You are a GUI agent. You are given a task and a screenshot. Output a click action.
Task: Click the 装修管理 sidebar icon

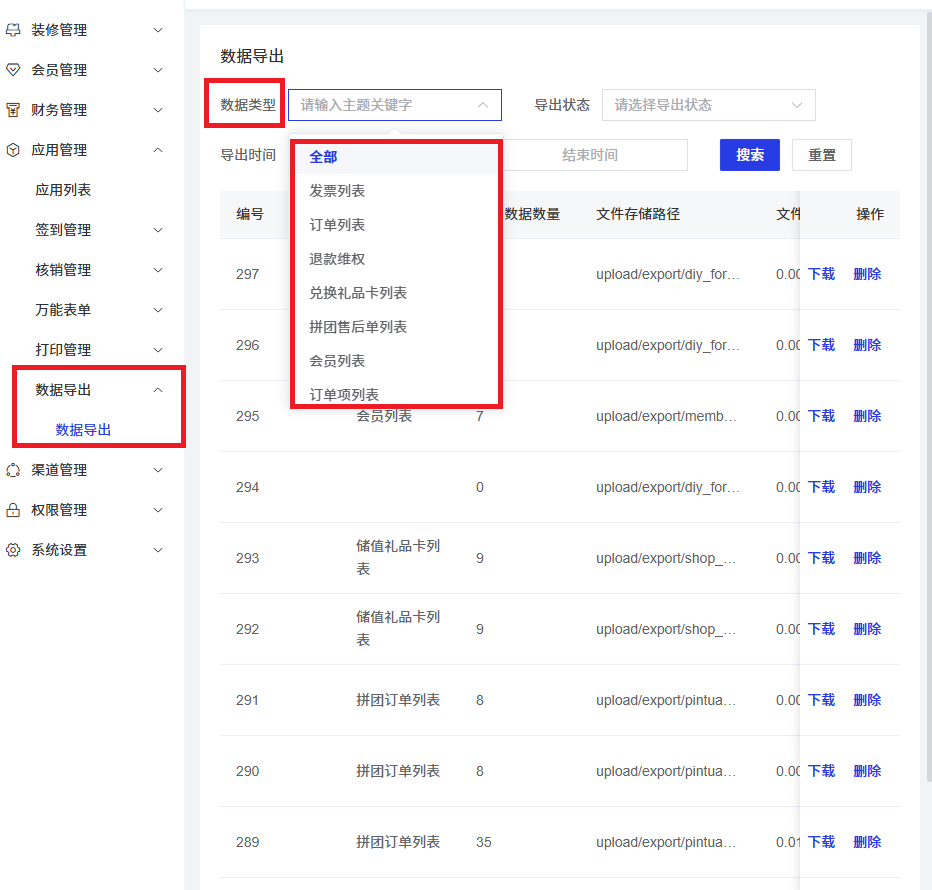(13, 30)
